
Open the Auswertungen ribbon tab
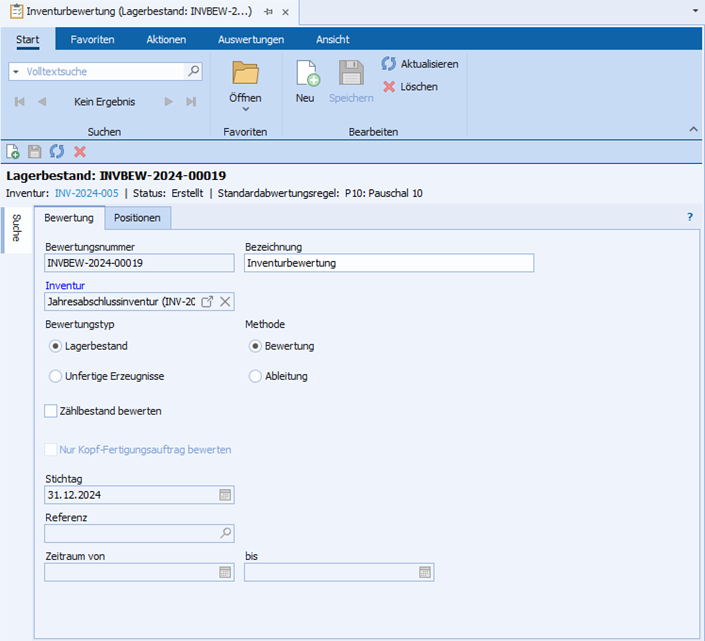click(251, 39)
